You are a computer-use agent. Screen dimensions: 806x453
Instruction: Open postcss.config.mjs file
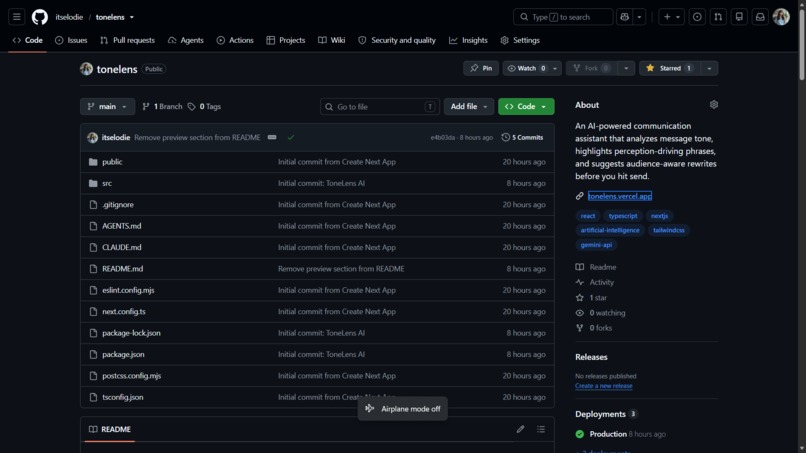point(131,376)
